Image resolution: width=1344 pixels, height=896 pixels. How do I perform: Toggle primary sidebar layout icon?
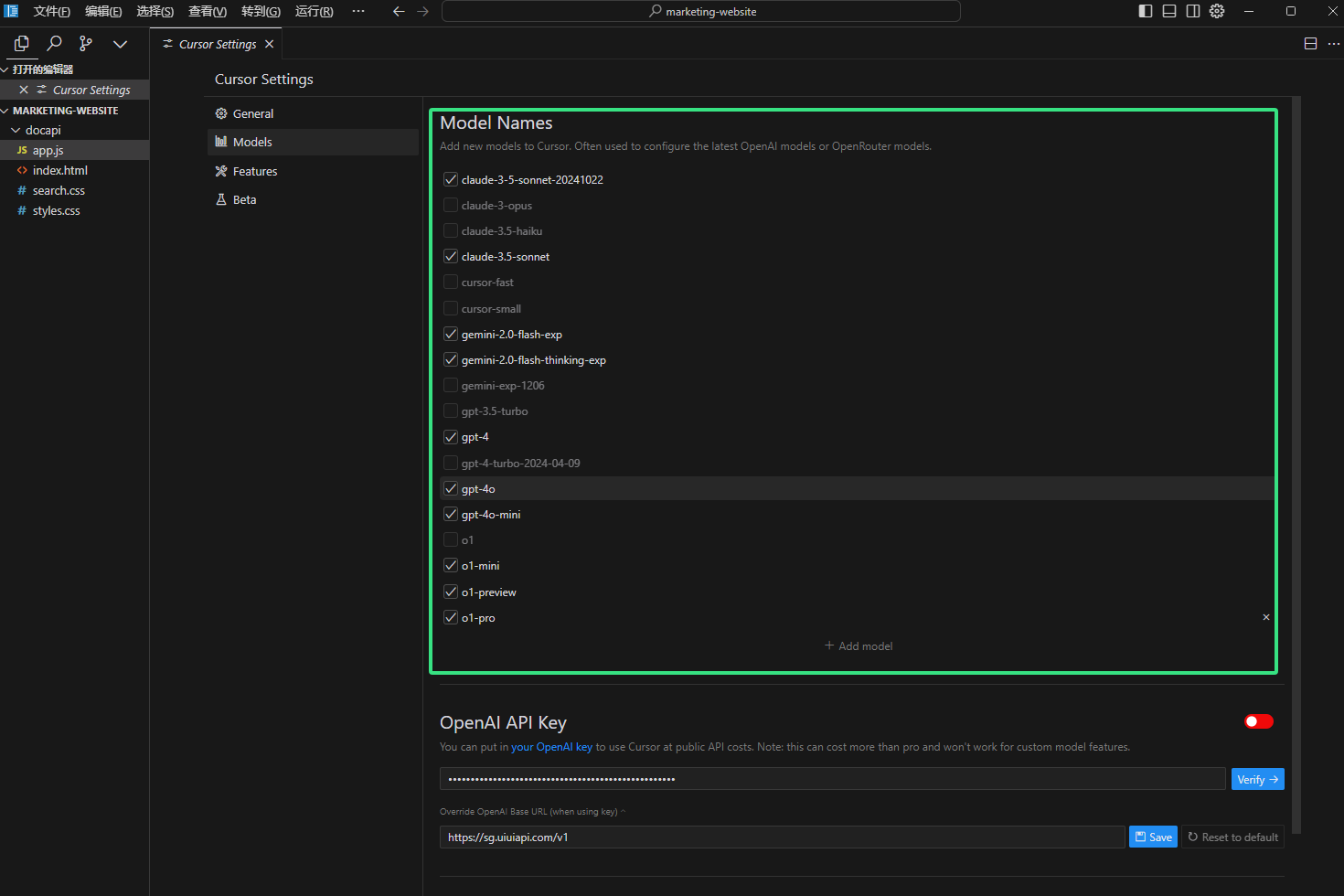pos(1146,11)
